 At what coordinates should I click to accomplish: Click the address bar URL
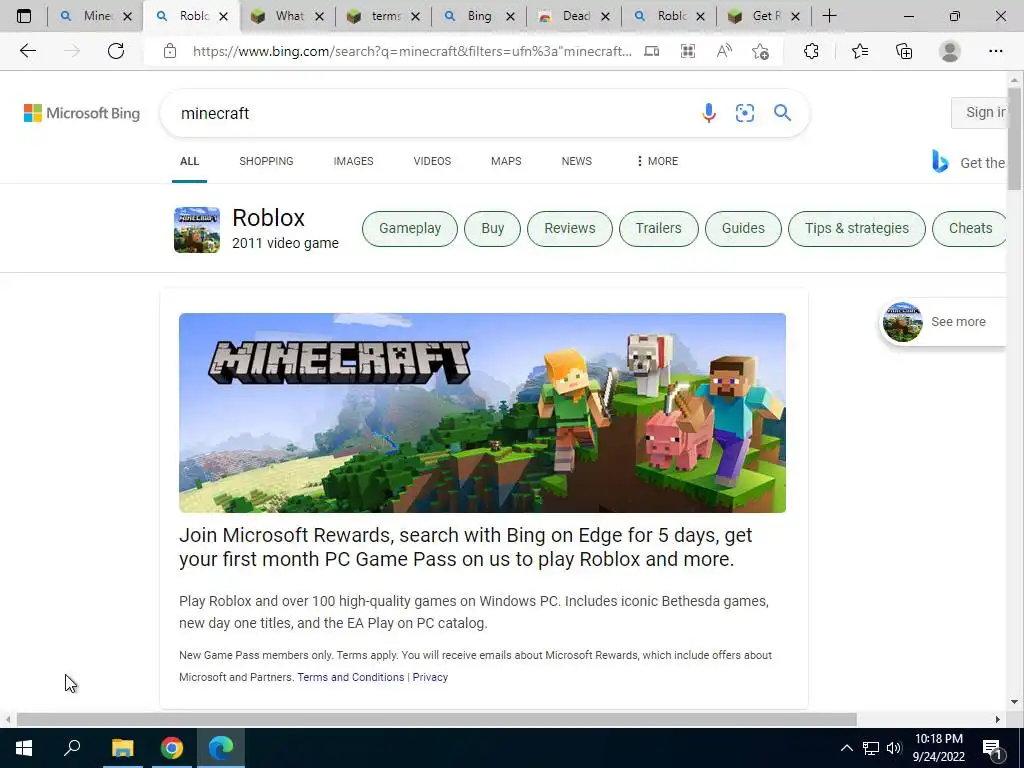(x=412, y=51)
